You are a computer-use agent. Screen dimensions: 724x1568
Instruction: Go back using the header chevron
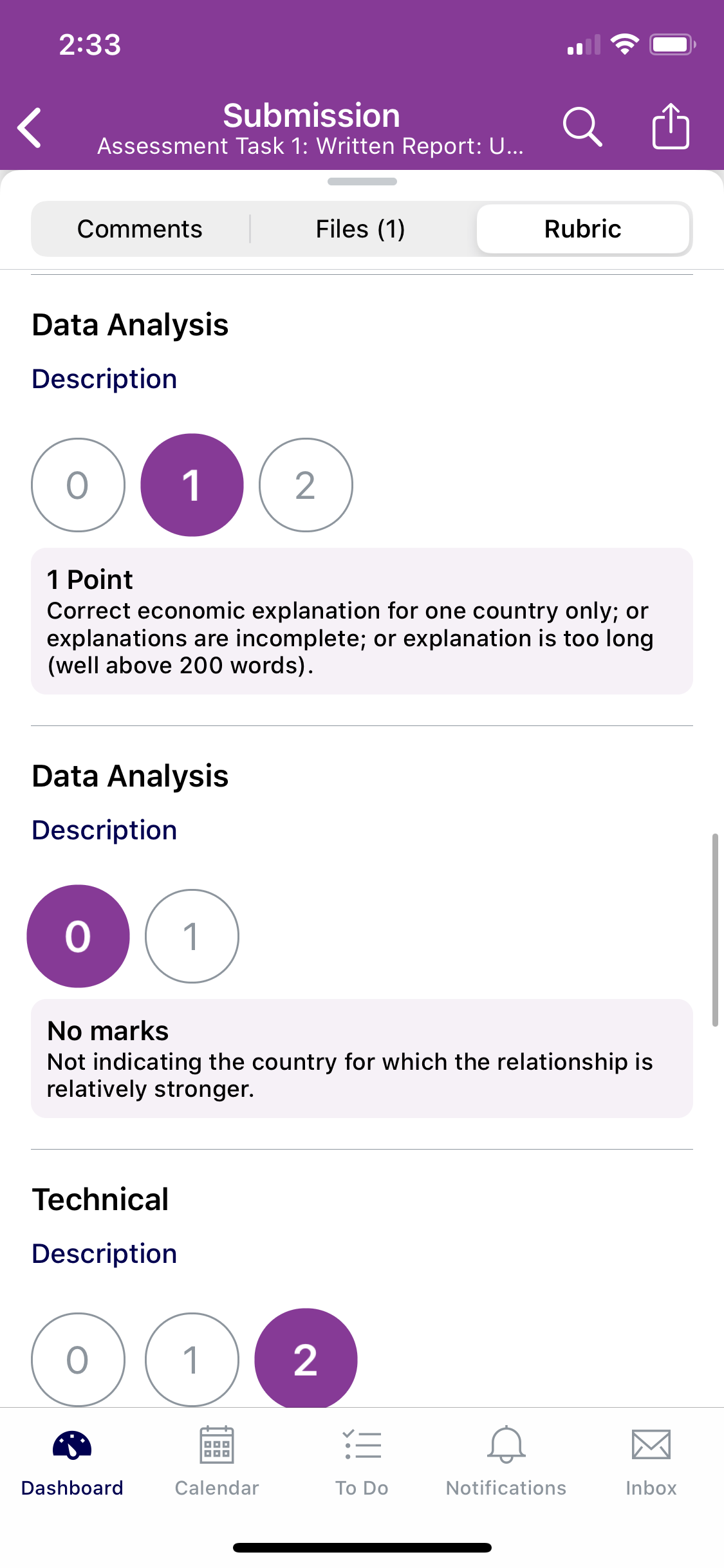pyautogui.click(x=30, y=127)
